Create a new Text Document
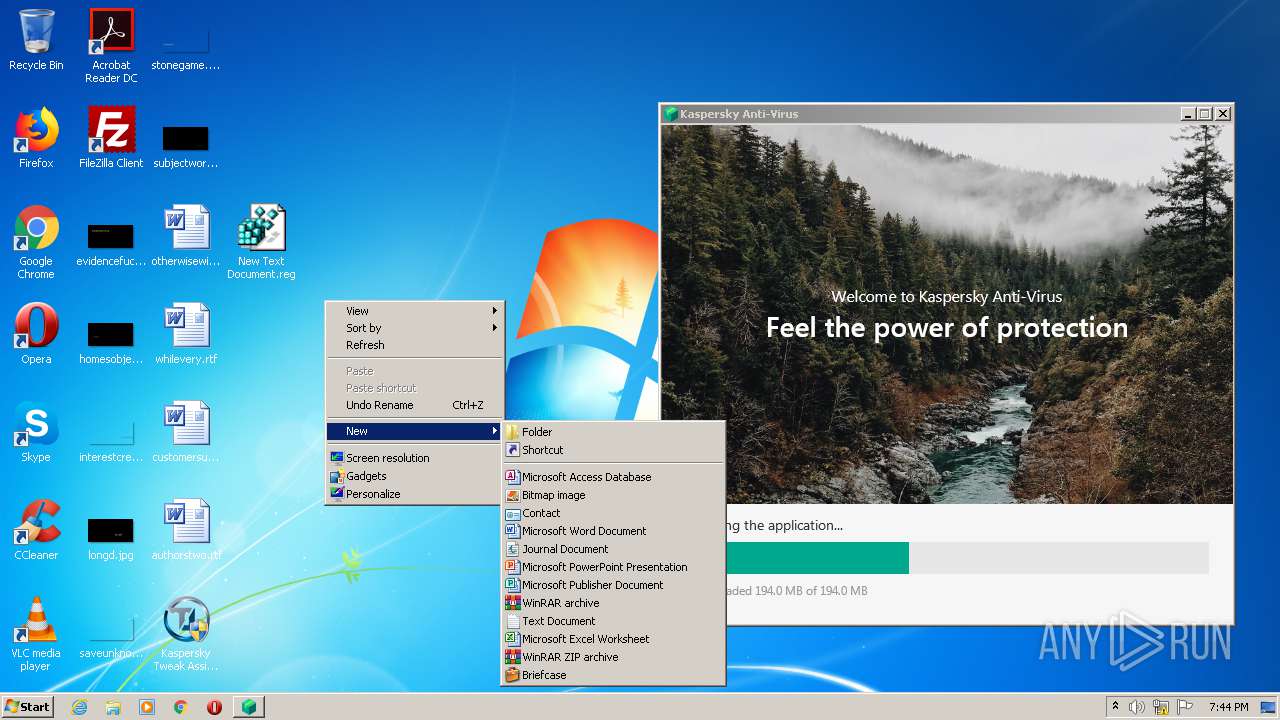The image size is (1280, 720). click(613, 621)
